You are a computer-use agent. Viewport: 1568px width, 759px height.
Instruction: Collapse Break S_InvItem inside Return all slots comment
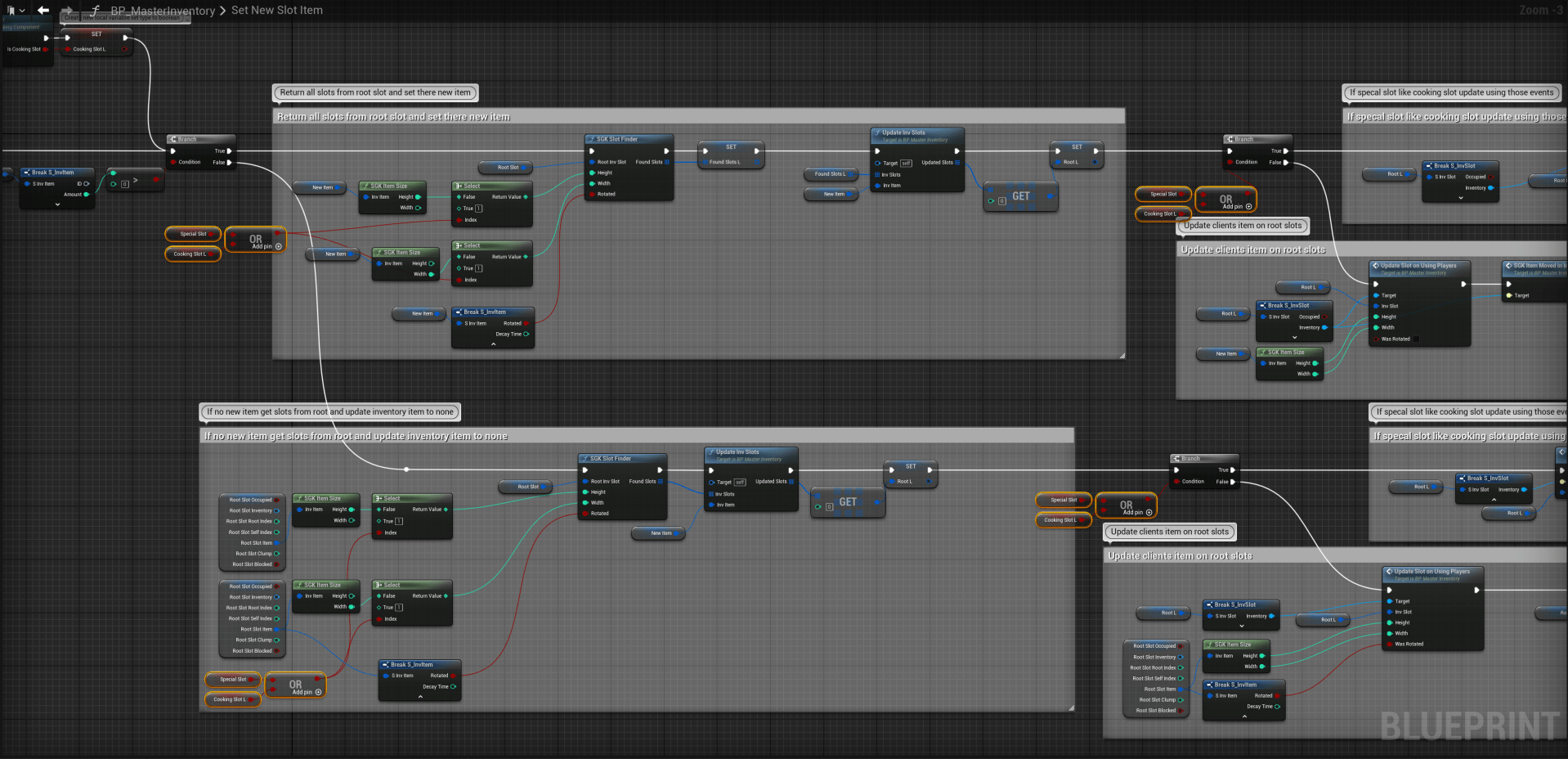point(493,344)
